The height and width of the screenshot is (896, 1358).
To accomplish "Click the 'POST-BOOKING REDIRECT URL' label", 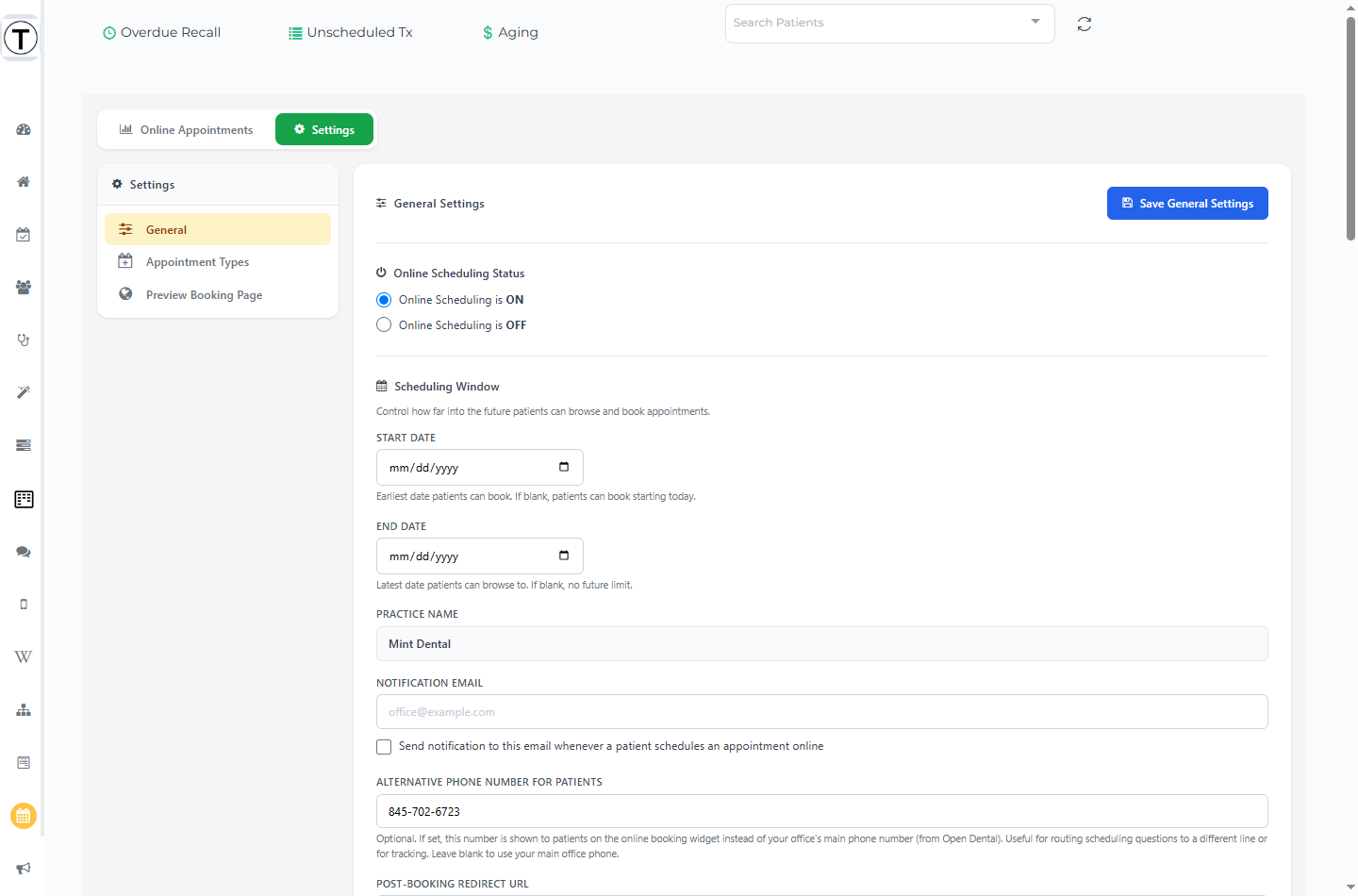I will [453, 884].
